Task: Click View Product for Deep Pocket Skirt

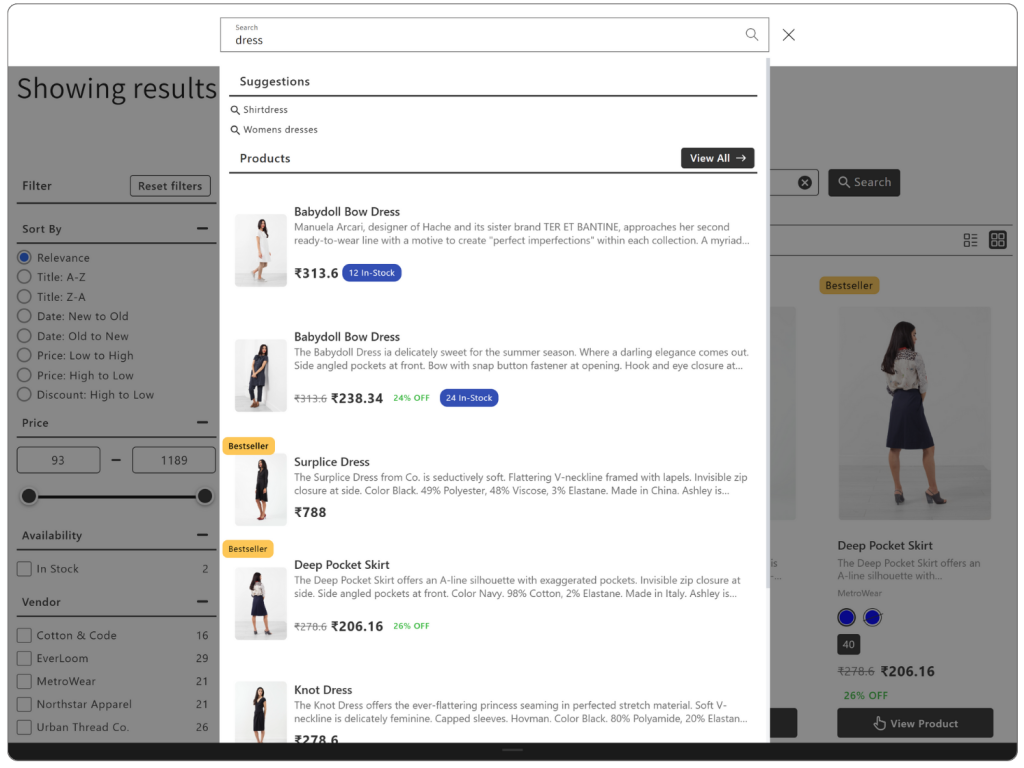Action: point(915,723)
